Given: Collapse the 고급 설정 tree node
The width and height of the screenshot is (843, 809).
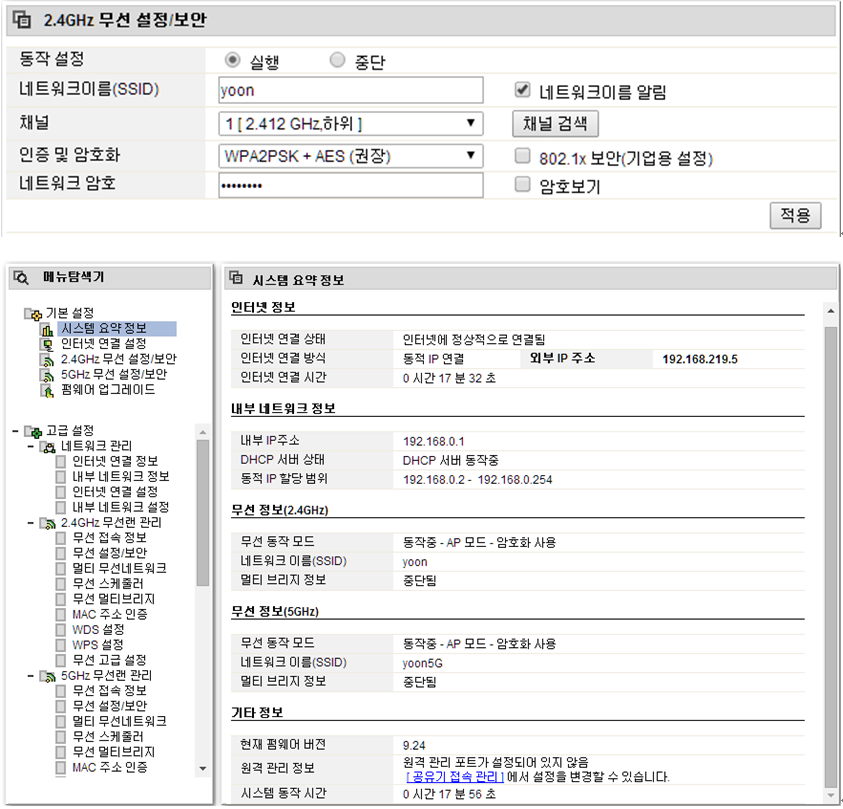Looking at the screenshot, I should (x=16, y=431).
